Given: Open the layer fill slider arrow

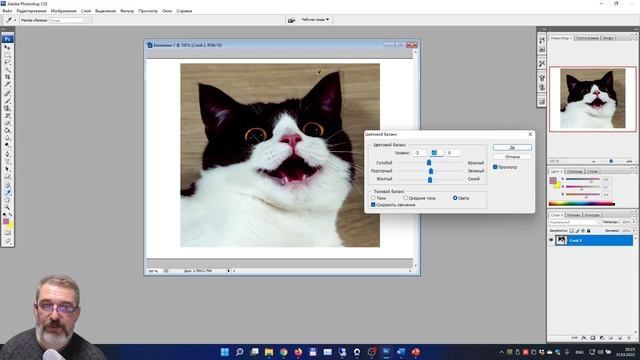Looking at the screenshot, I should (634, 231).
